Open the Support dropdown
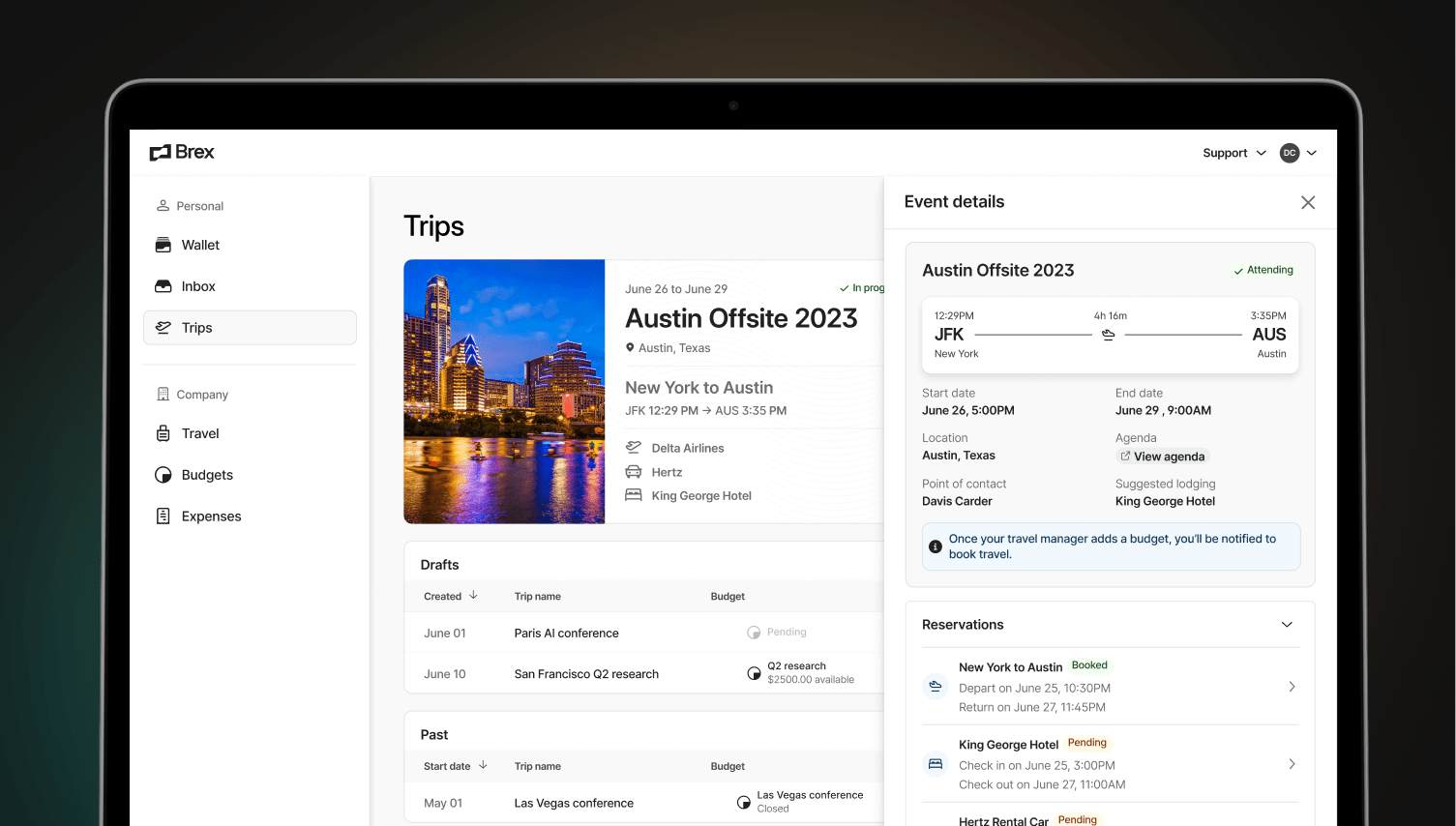The image size is (1456, 826). coord(1233,153)
